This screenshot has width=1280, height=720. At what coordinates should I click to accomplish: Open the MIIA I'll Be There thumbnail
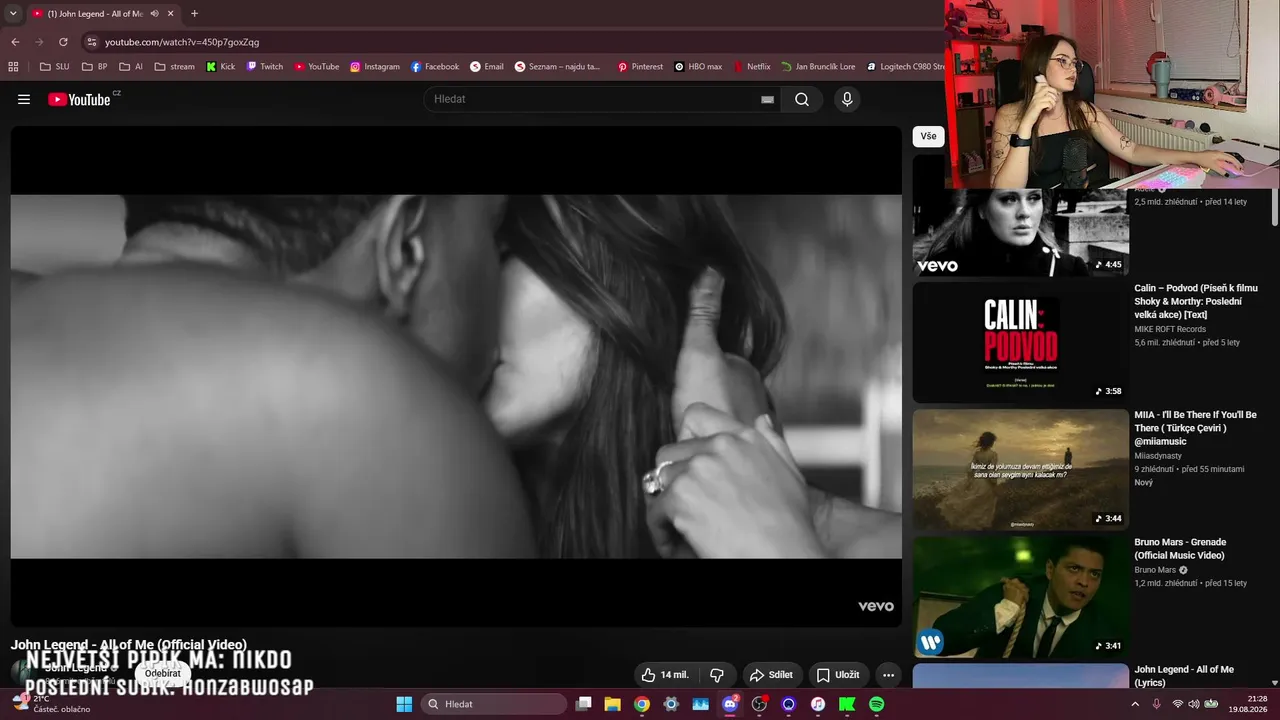pos(1020,470)
